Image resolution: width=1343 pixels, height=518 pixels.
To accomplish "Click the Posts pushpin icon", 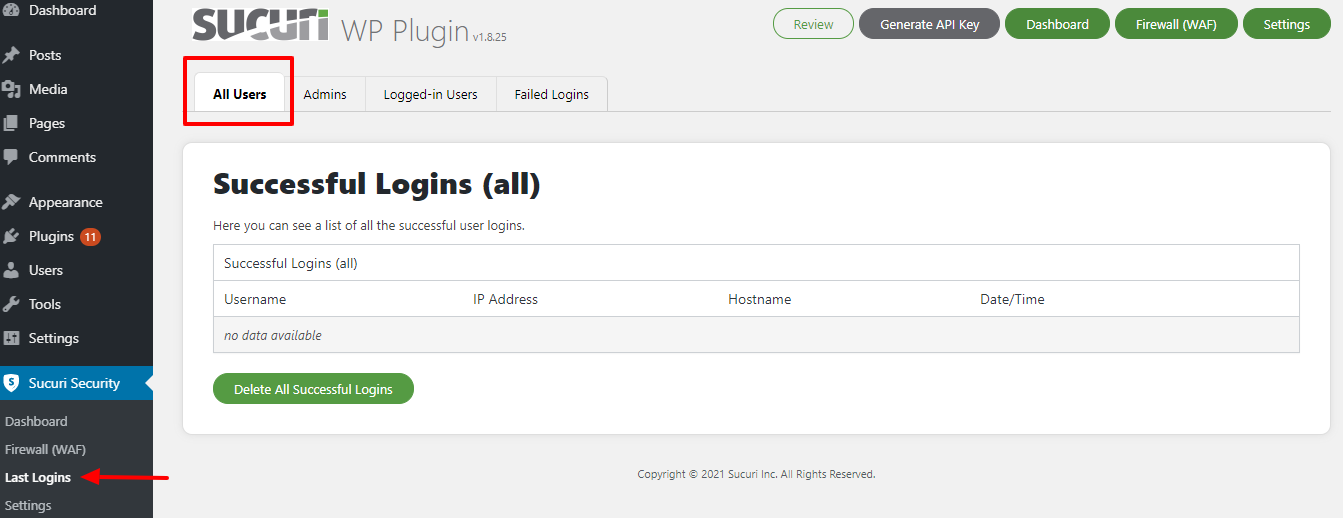I will tap(11, 55).
